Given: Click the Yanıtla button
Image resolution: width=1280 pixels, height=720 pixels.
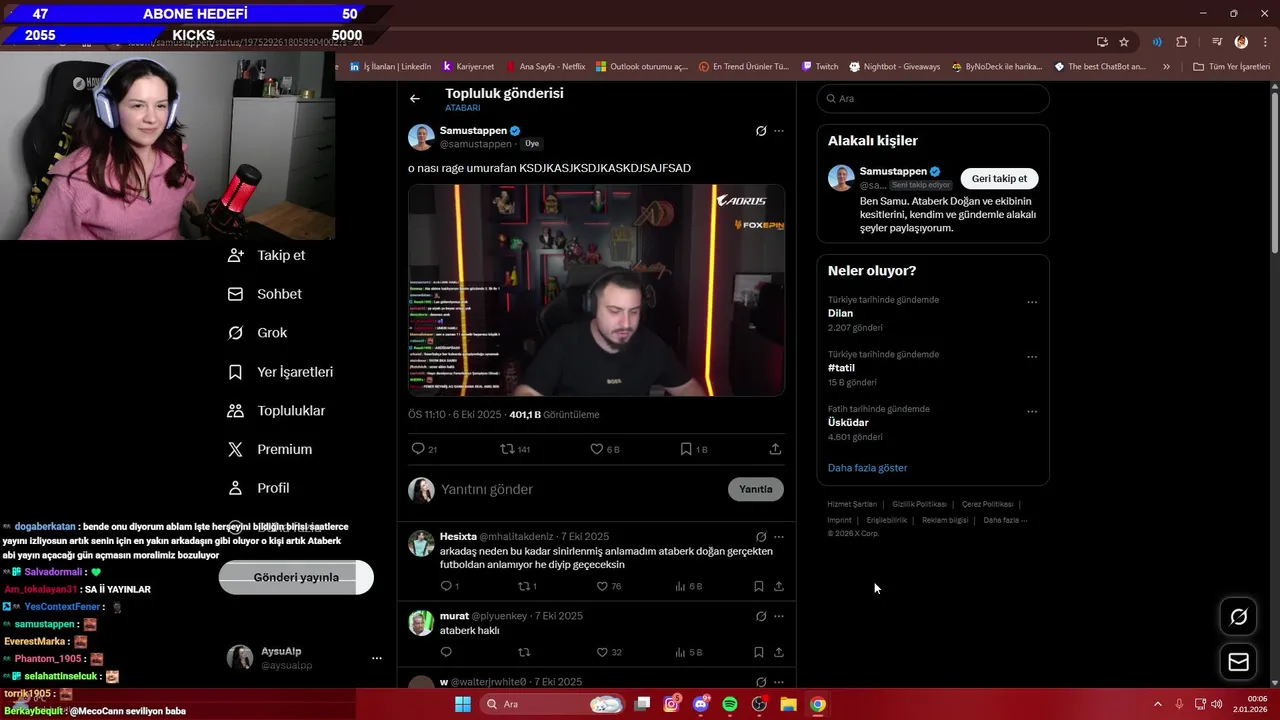Looking at the screenshot, I should point(756,489).
